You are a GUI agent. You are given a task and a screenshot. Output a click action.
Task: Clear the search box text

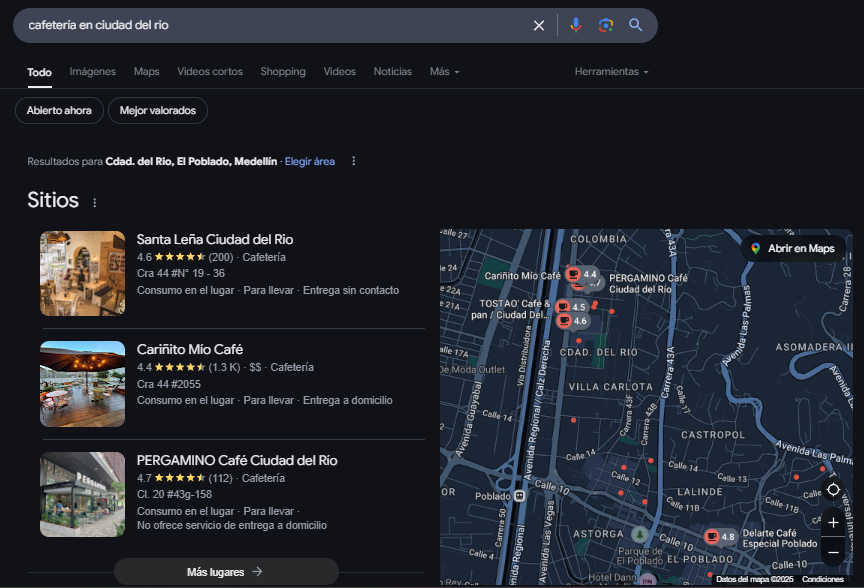pos(539,25)
